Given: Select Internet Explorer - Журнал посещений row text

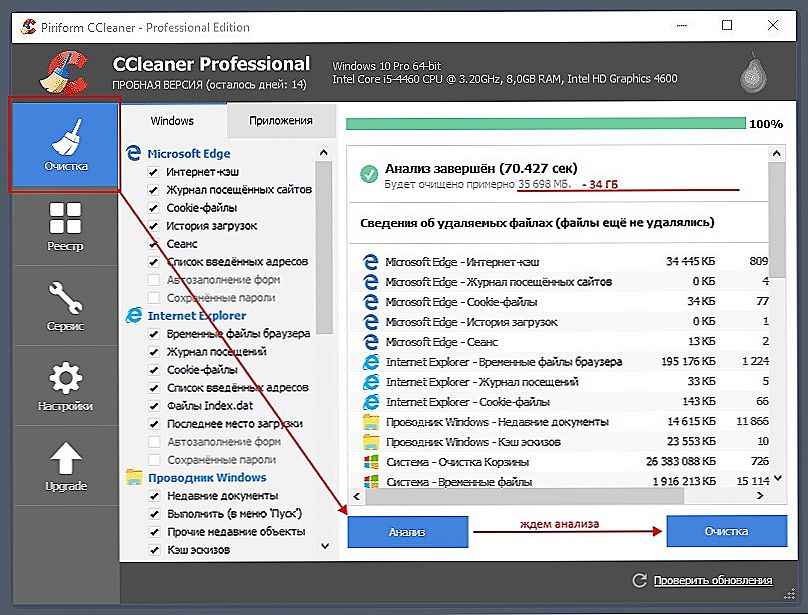Looking at the screenshot, I should [x=482, y=382].
